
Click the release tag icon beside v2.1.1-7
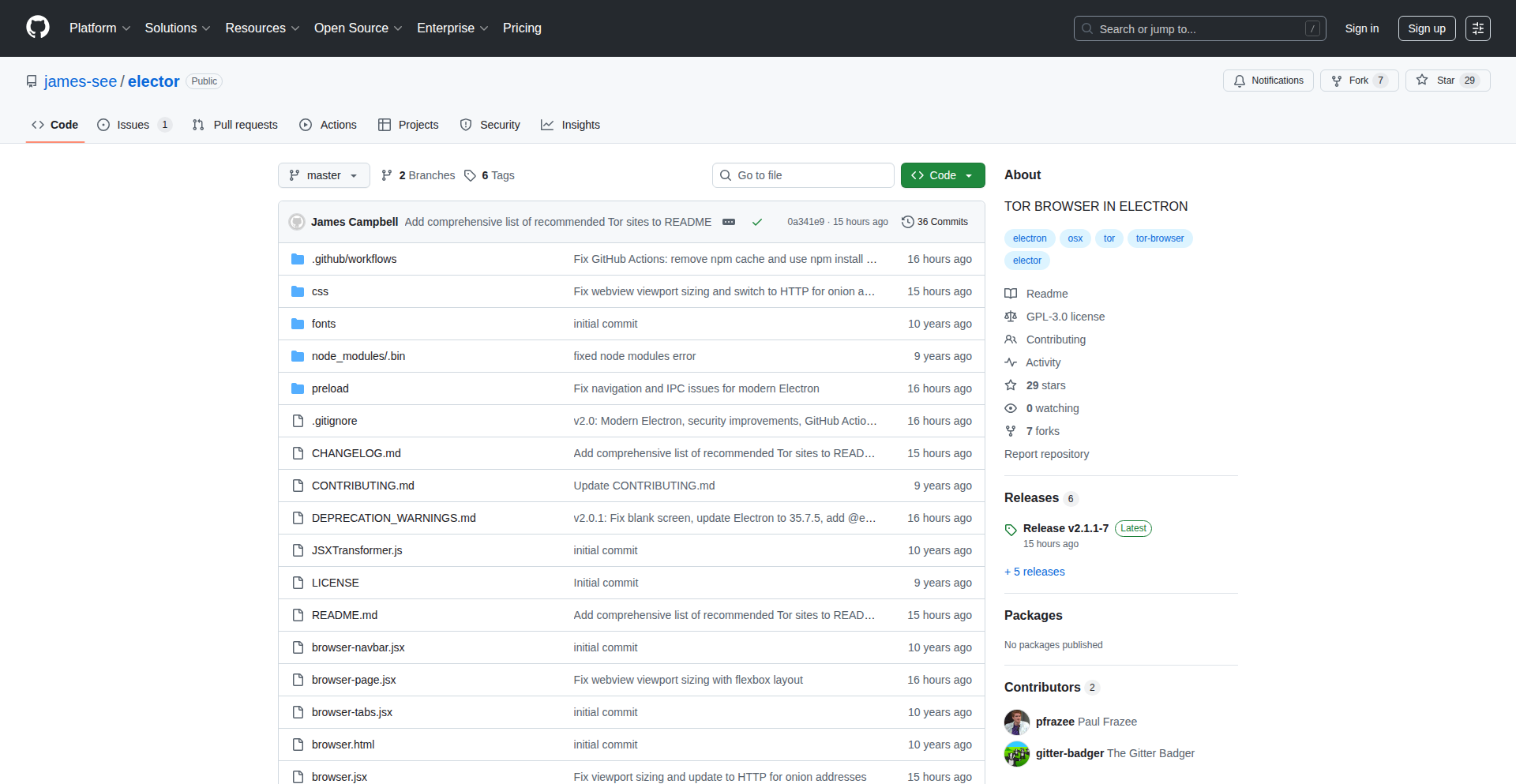coord(1011,530)
